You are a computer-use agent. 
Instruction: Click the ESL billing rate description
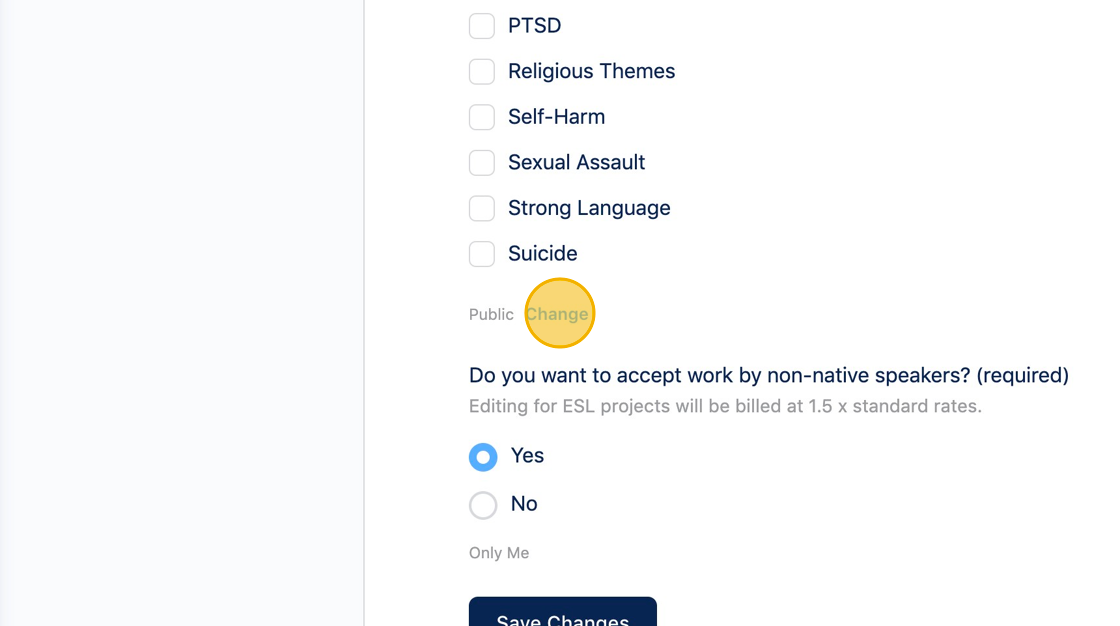[x=725, y=407]
